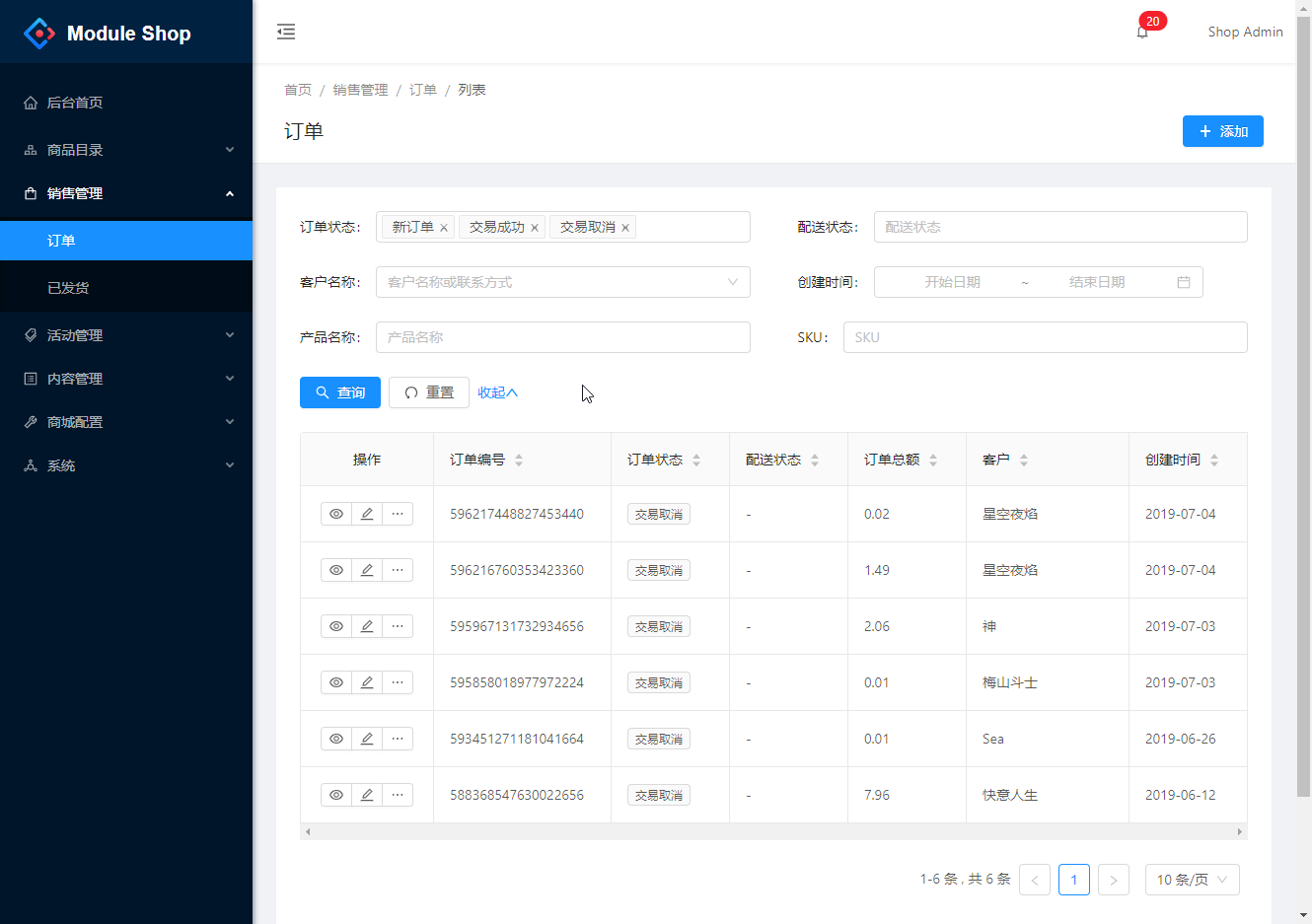Viewport: 1312px width, 924px height.
Task: Open the 客户名称 dropdown
Action: click(563, 282)
